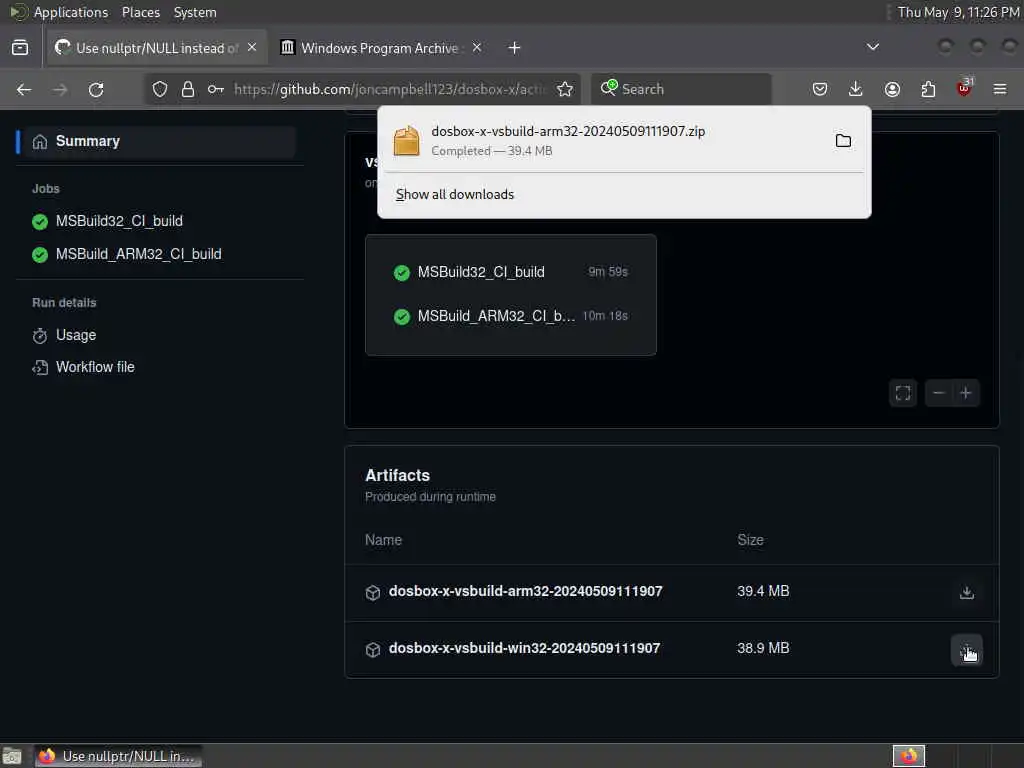
Task: Open the tracking protection shield icon
Action: pyautogui.click(x=160, y=89)
